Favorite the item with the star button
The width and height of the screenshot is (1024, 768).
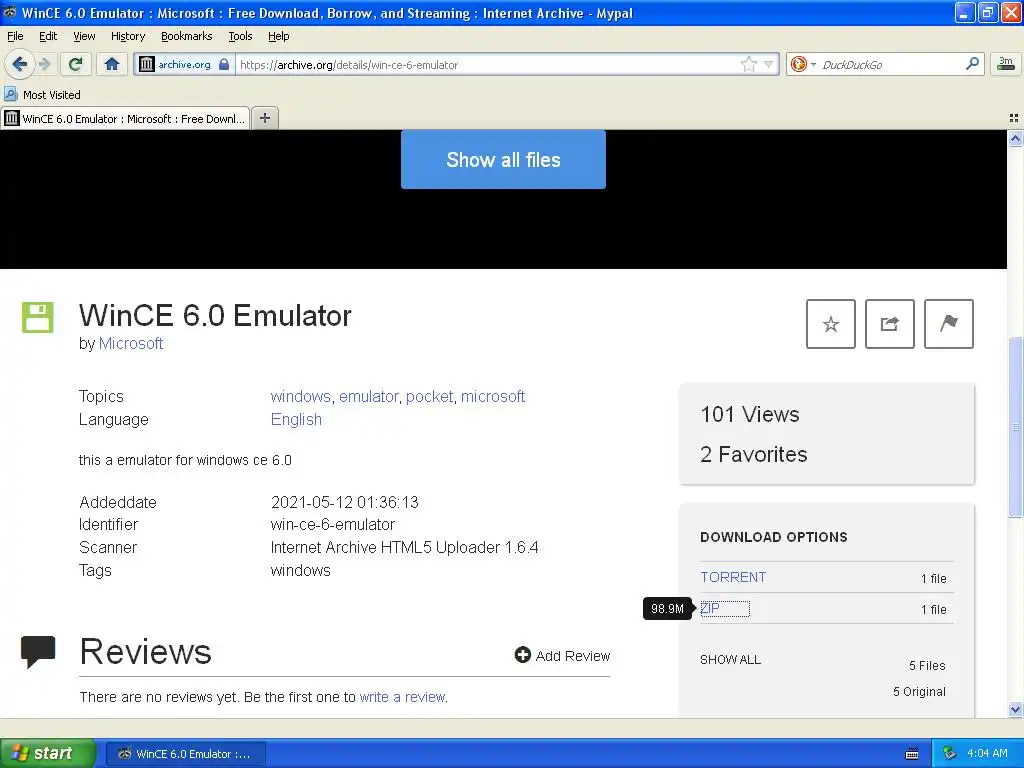click(x=831, y=324)
